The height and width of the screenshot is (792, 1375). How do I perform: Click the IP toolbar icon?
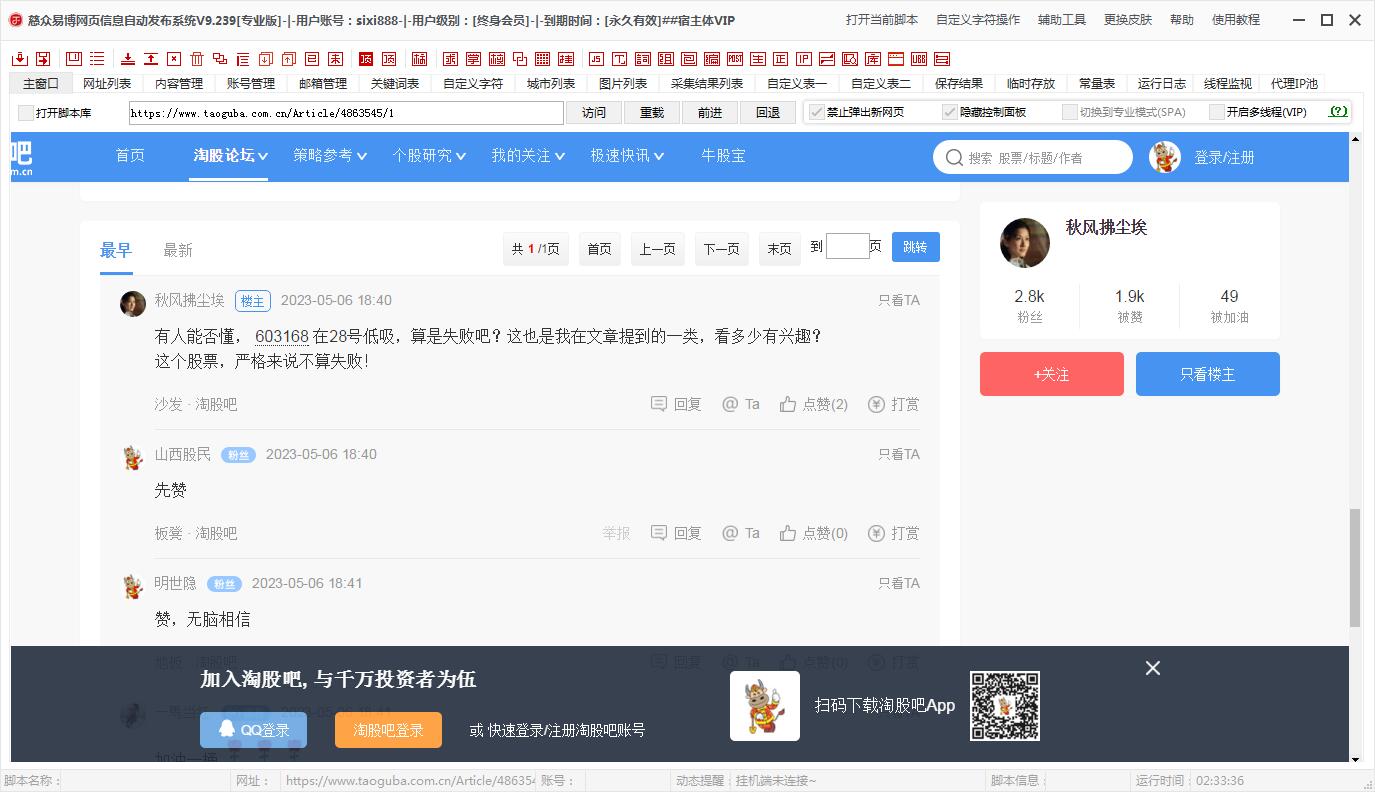[x=804, y=59]
